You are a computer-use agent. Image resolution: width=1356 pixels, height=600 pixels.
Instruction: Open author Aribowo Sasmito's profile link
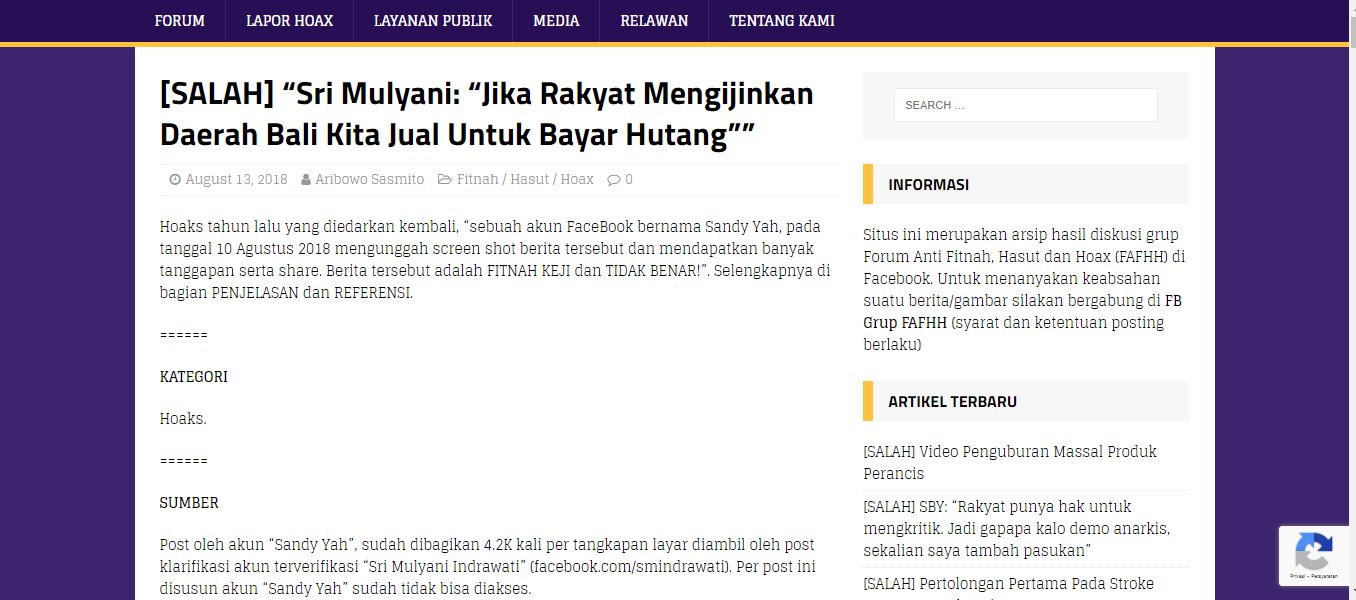[x=370, y=180]
